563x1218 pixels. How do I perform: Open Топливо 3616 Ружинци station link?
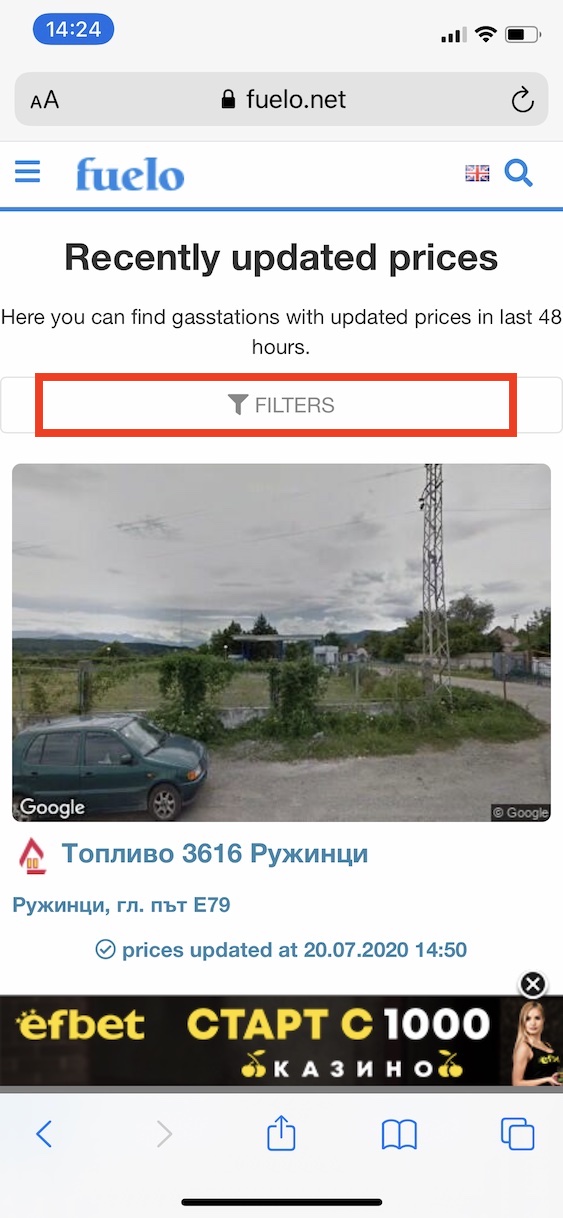[x=215, y=853]
